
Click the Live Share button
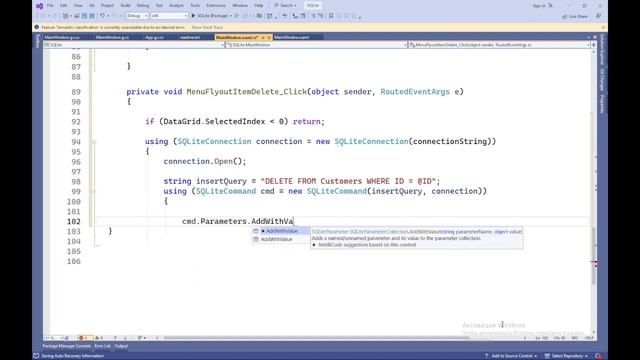[x=575, y=16]
